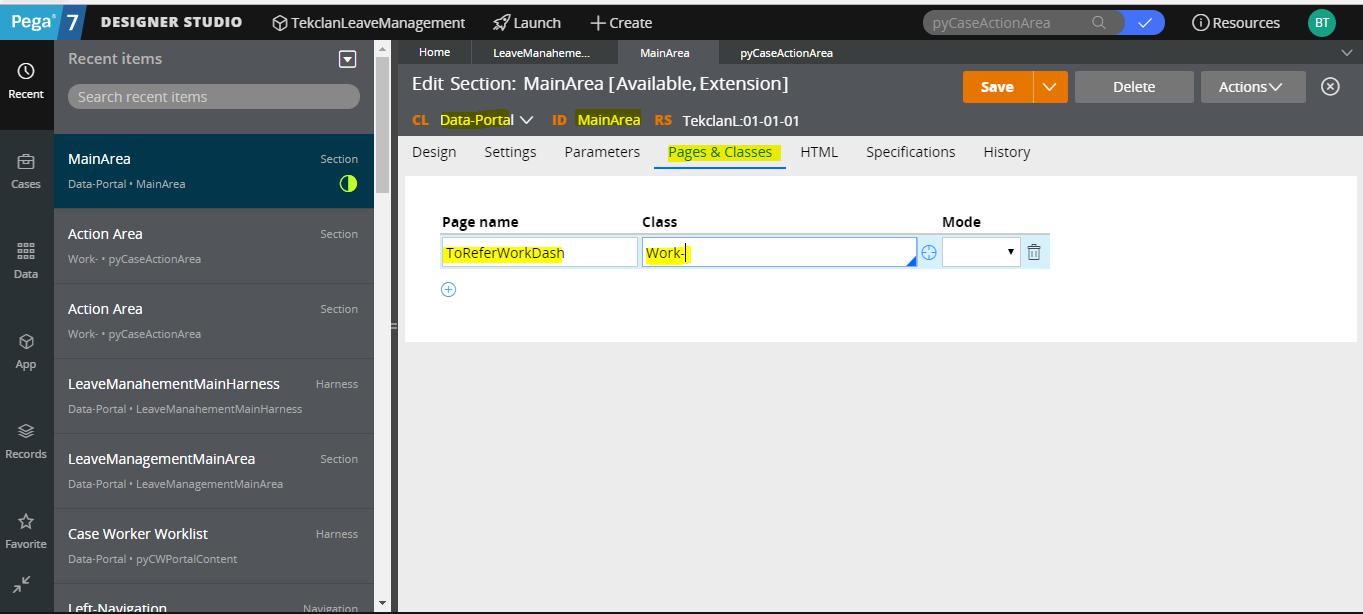Open the TekclanLeaveManagement application menu
This screenshot has height=614, width=1363.
(x=369, y=22)
